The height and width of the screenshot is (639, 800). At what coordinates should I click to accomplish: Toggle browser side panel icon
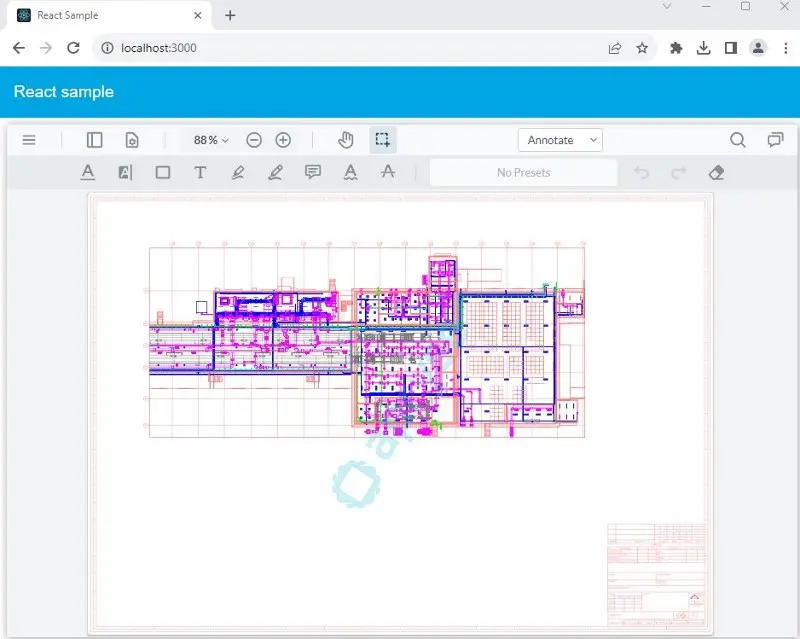(731, 48)
